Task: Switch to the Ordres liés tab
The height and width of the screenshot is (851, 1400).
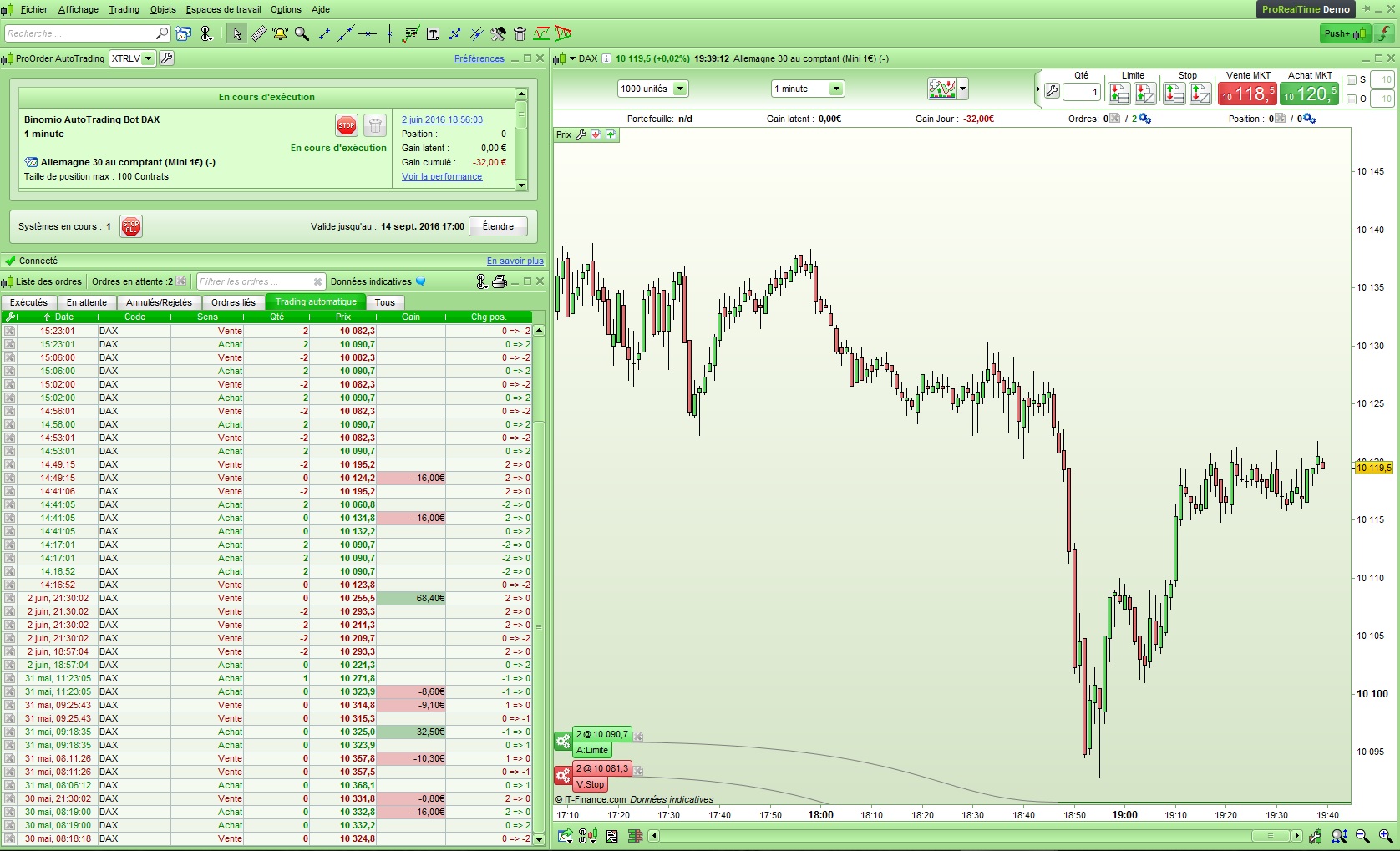Action: click(233, 302)
